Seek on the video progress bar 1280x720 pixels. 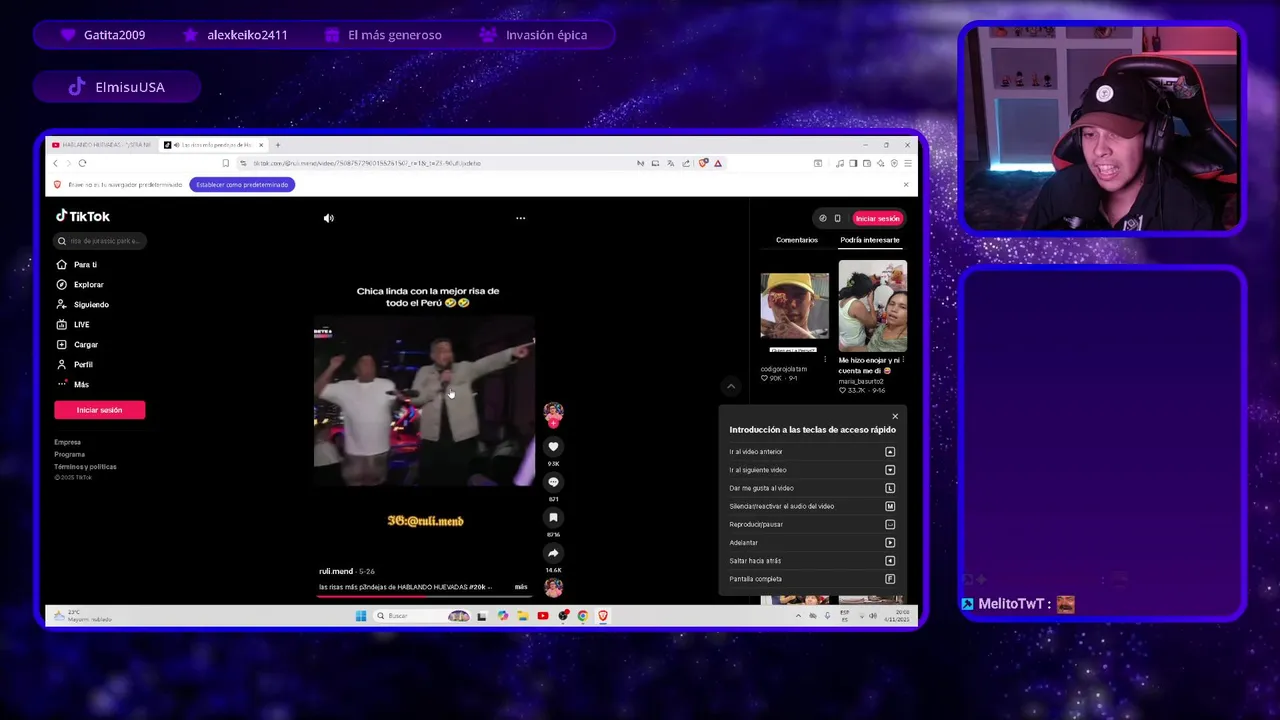pos(424,597)
